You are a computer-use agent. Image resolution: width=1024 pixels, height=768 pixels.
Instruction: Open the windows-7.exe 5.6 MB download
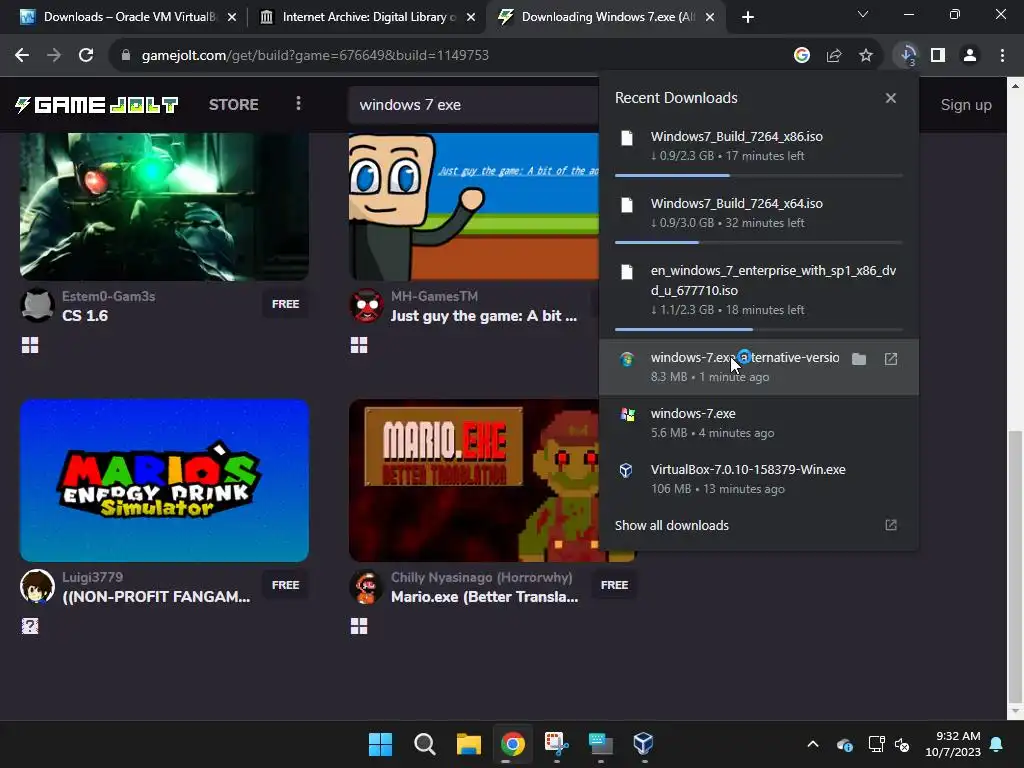(x=759, y=423)
